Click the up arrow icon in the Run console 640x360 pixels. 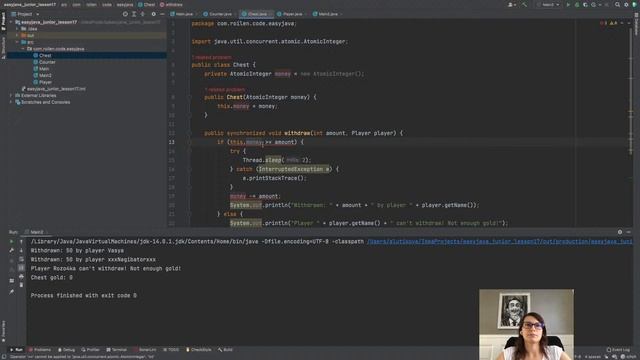[x=21, y=242]
